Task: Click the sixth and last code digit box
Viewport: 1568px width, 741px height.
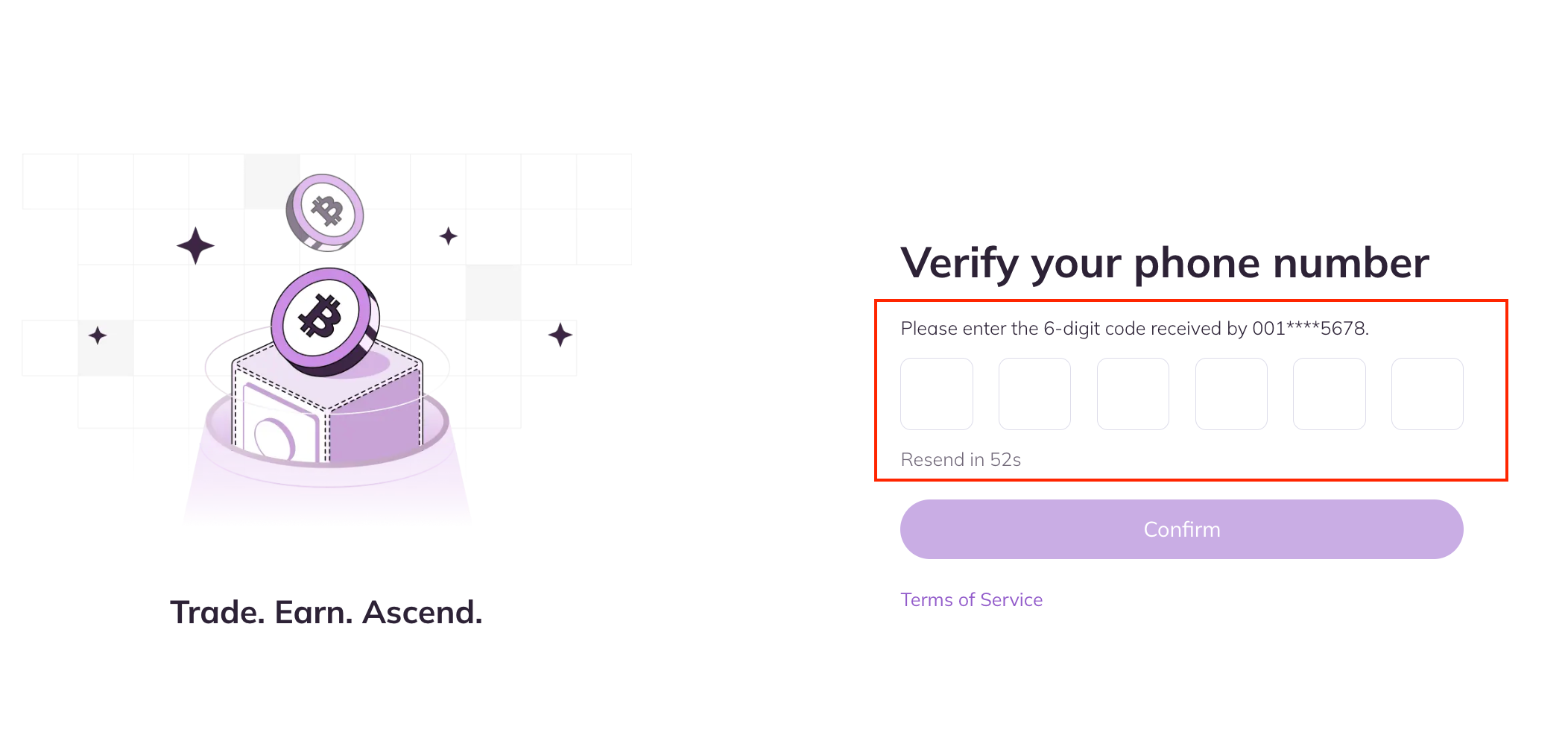Action: pos(1427,394)
